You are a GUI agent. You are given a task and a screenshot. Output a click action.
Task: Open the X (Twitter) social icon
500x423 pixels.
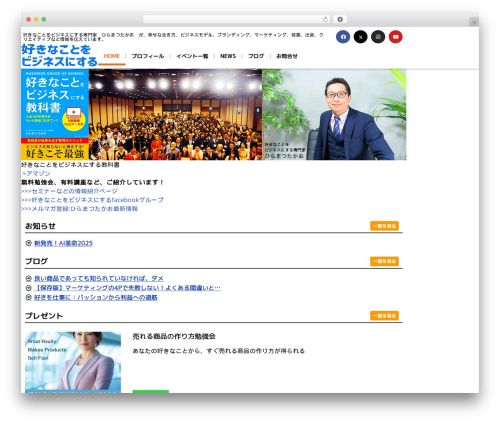tap(360, 37)
